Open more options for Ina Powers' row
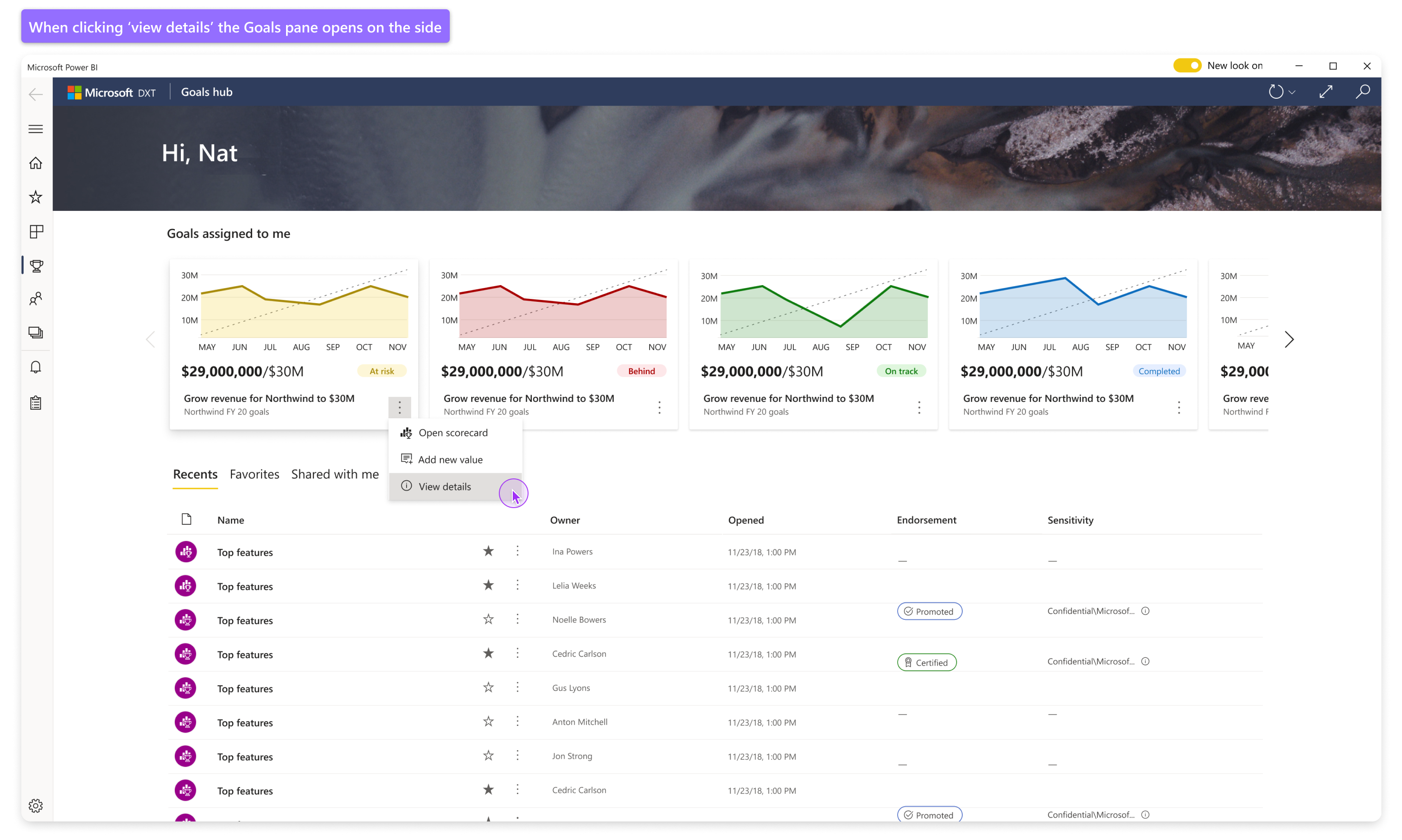 pyautogui.click(x=517, y=551)
